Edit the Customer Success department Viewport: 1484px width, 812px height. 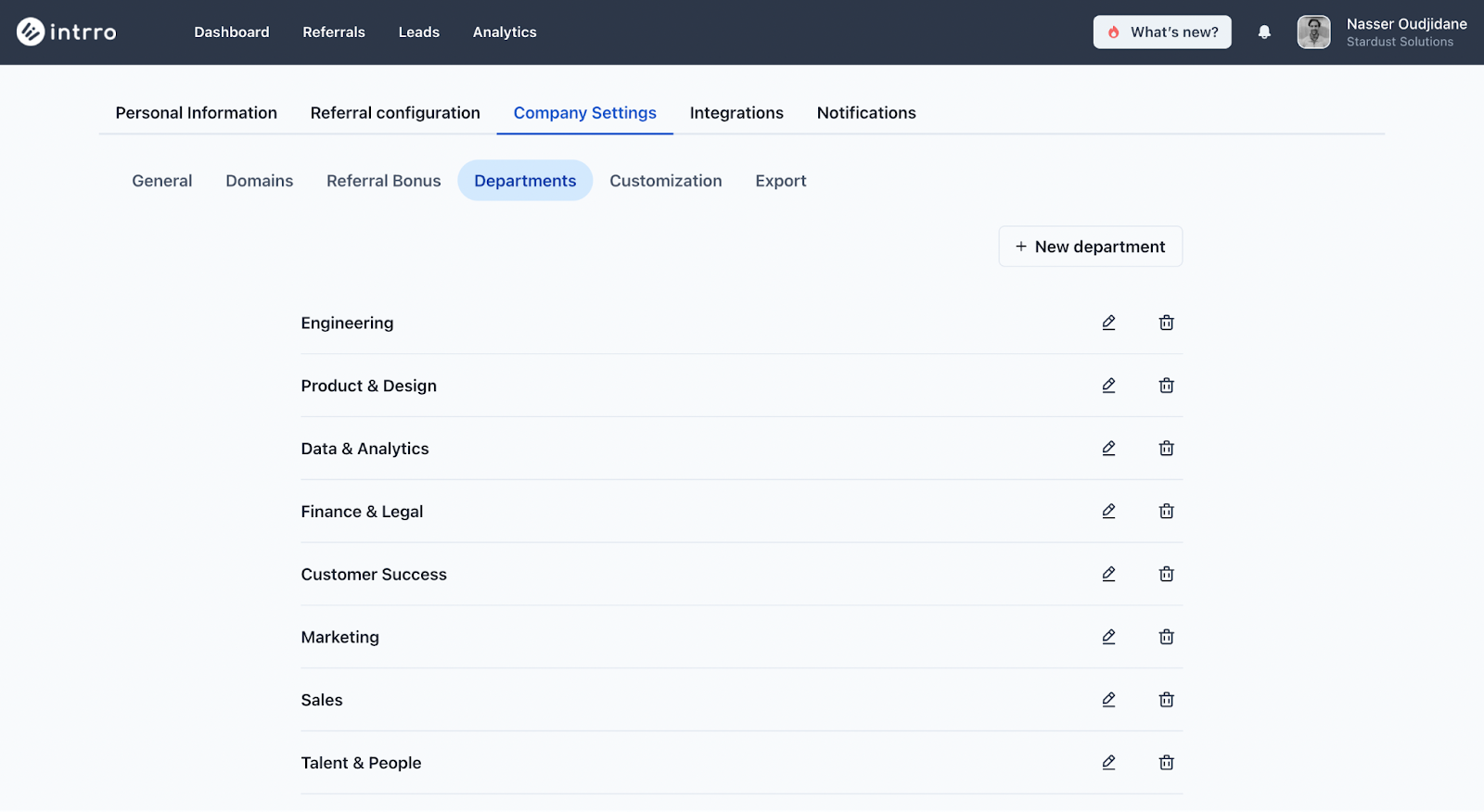pos(1108,575)
